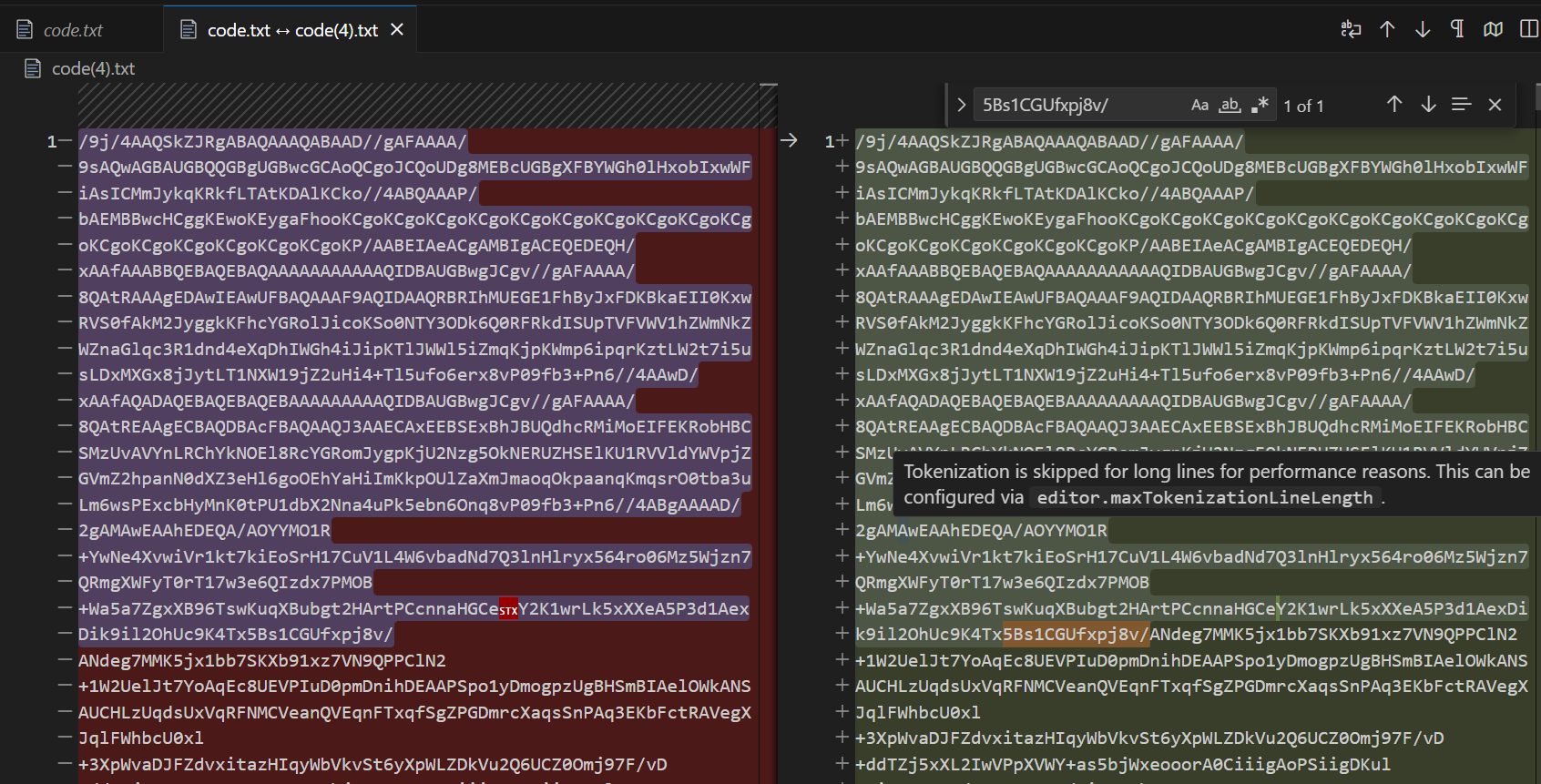
Task: Click line number 1 in original pane
Action: coord(52,141)
